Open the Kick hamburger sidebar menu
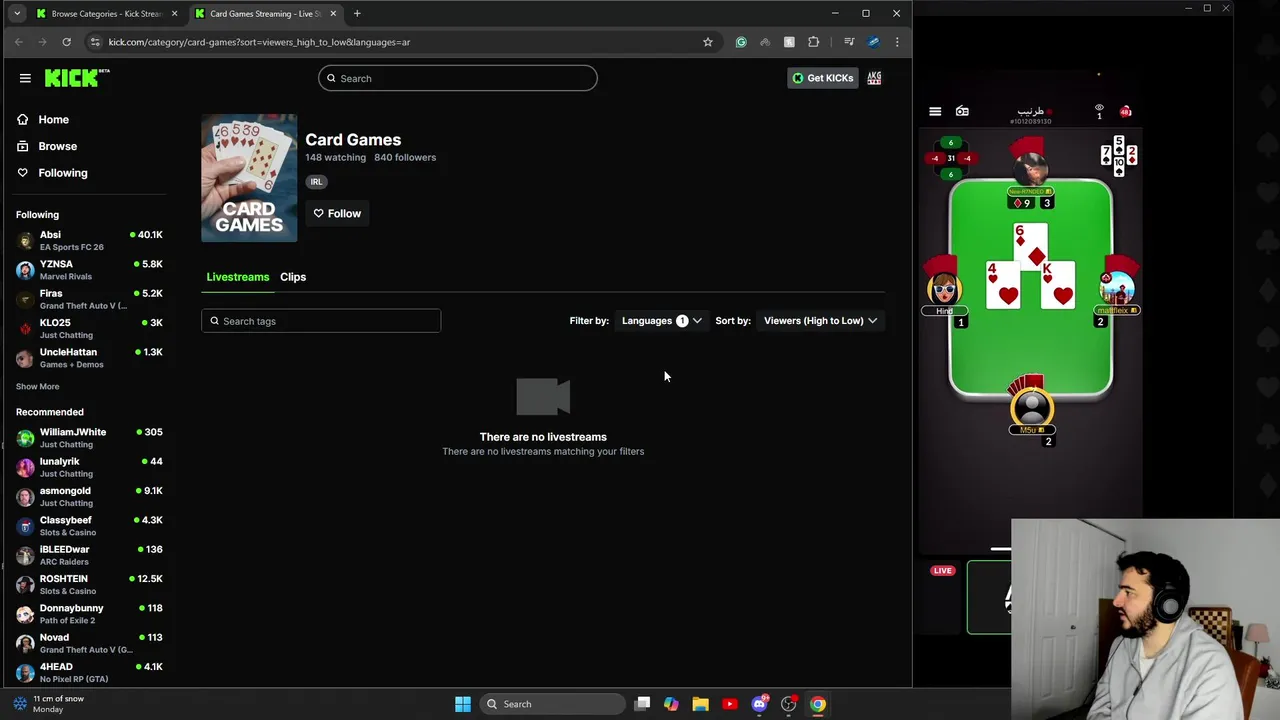 click(x=25, y=78)
